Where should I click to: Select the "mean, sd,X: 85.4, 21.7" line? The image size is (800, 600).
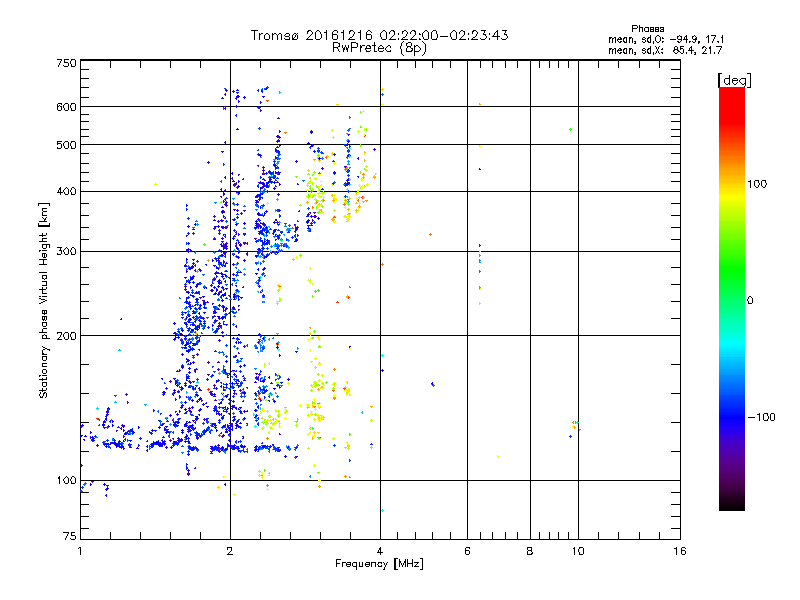click(665, 50)
